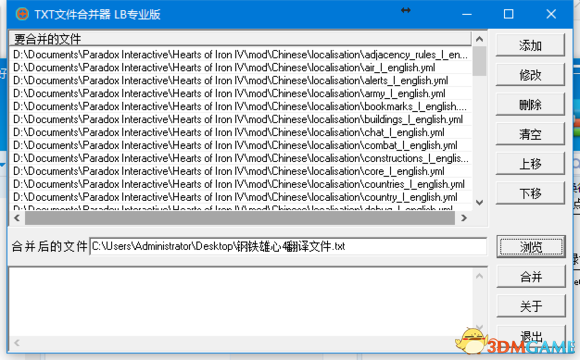Select the buildings_l_english.yml file row

[x=240, y=120]
